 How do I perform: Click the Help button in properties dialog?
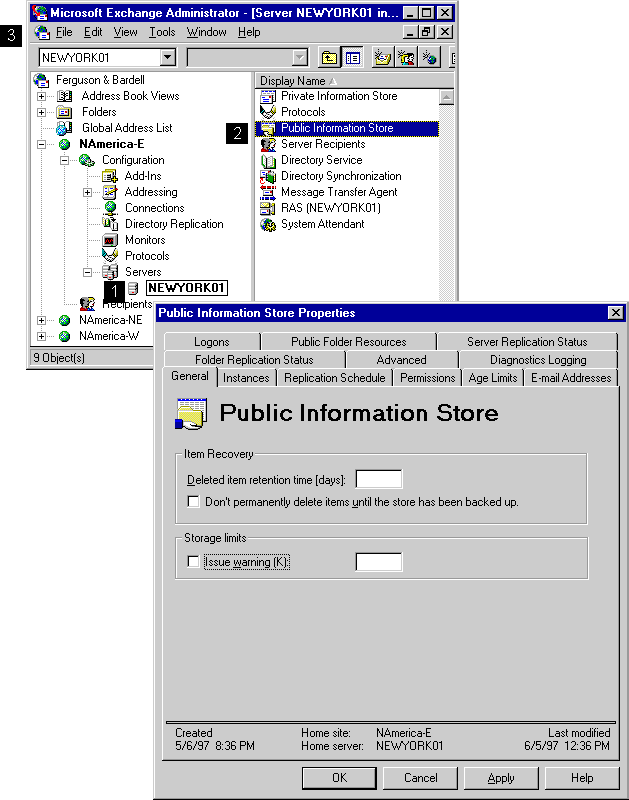coord(582,778)
